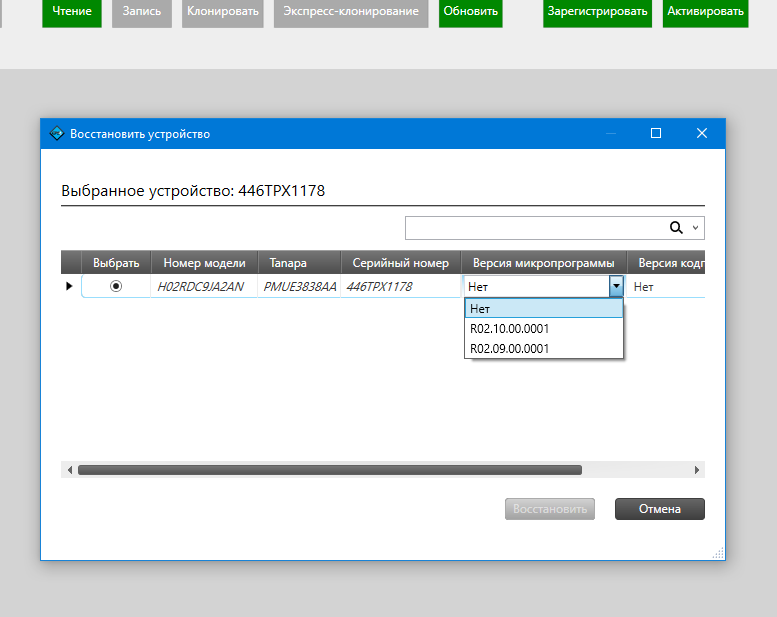Image resolution: width=777 pixels, height=617 pixels.
Task: Select the device radio button
Action: point(116,286)
